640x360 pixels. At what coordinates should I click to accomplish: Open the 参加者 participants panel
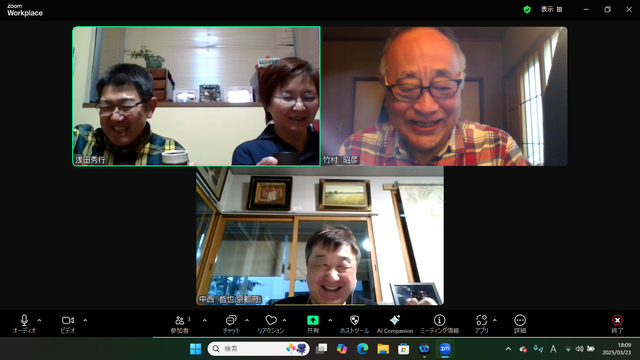click(180, 324)
